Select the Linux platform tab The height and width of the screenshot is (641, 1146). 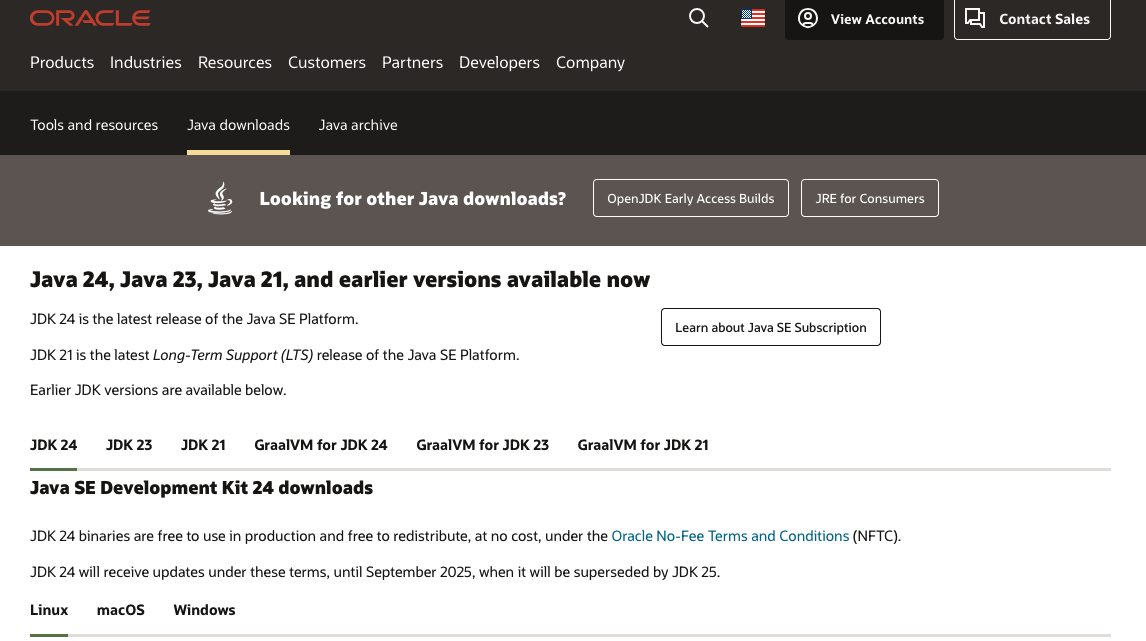pos(49,610)
